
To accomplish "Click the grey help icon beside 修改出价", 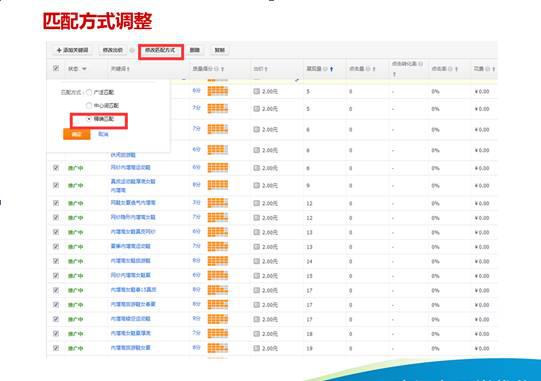I will pyautogui.click(x=132, y=50).
